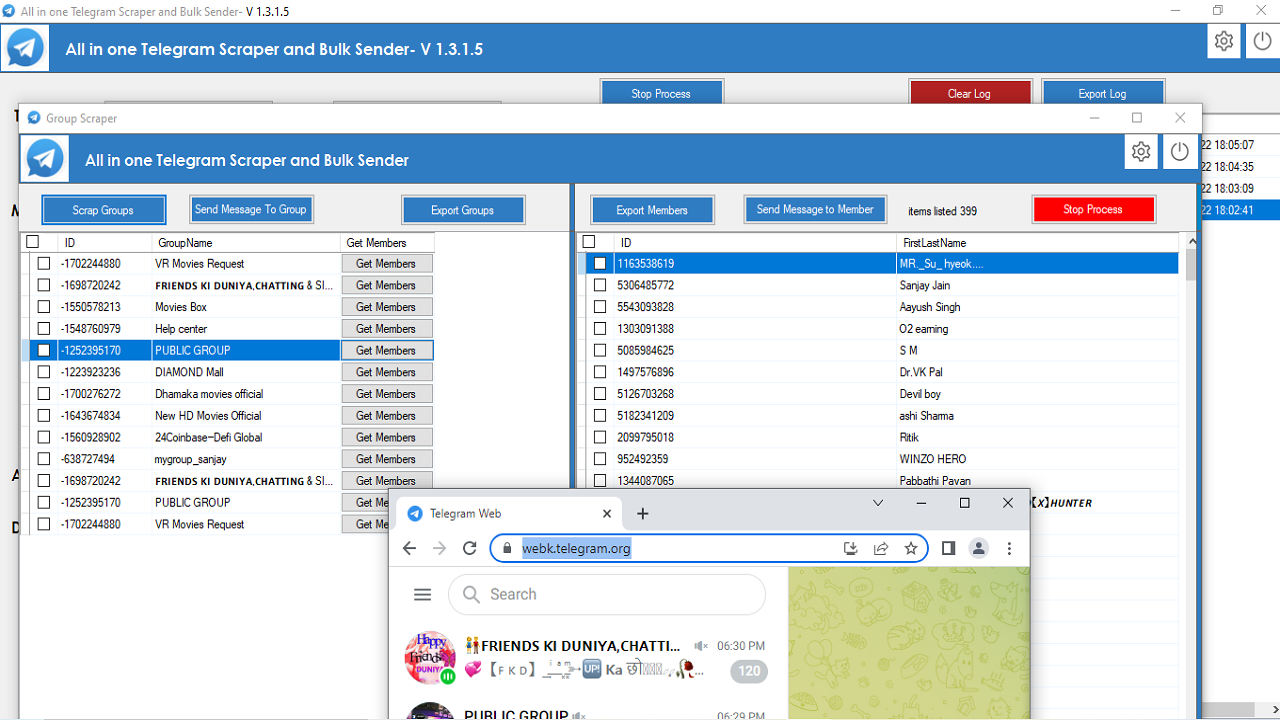1280x720 pixels.
Task: Click Export Members button
Action: pos(652,210)
